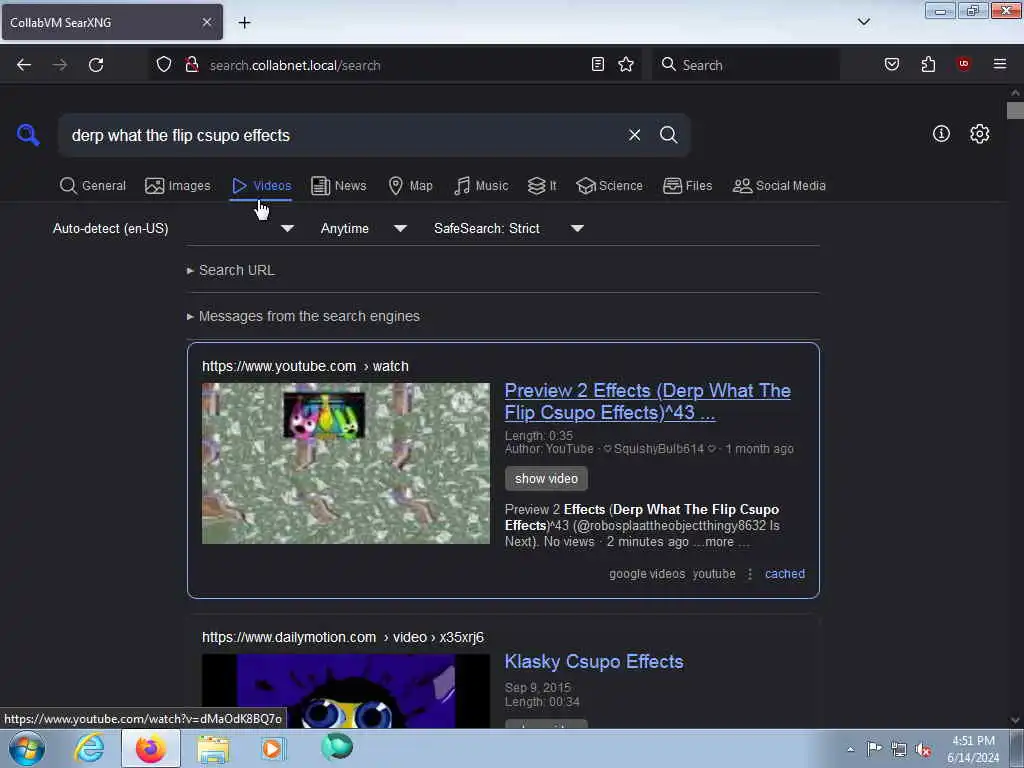Open the Action Center flag icon
Screen dimensions: 1024x768
point(874,748)
